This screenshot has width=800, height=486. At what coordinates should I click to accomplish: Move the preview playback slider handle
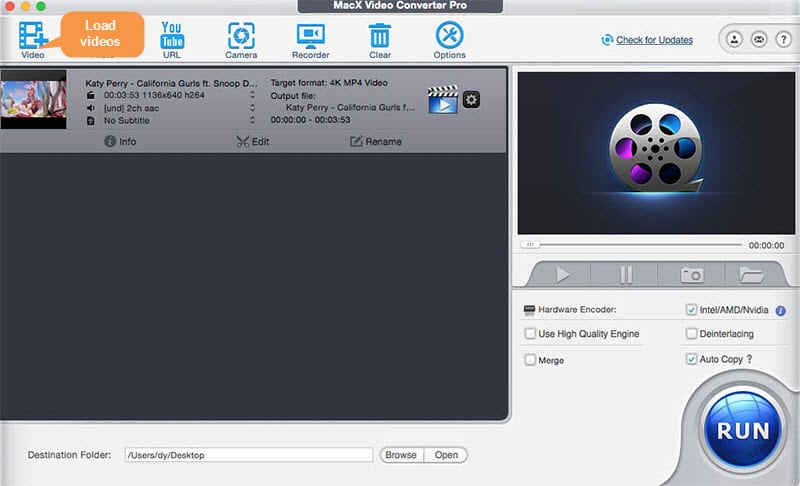[530, 245]
